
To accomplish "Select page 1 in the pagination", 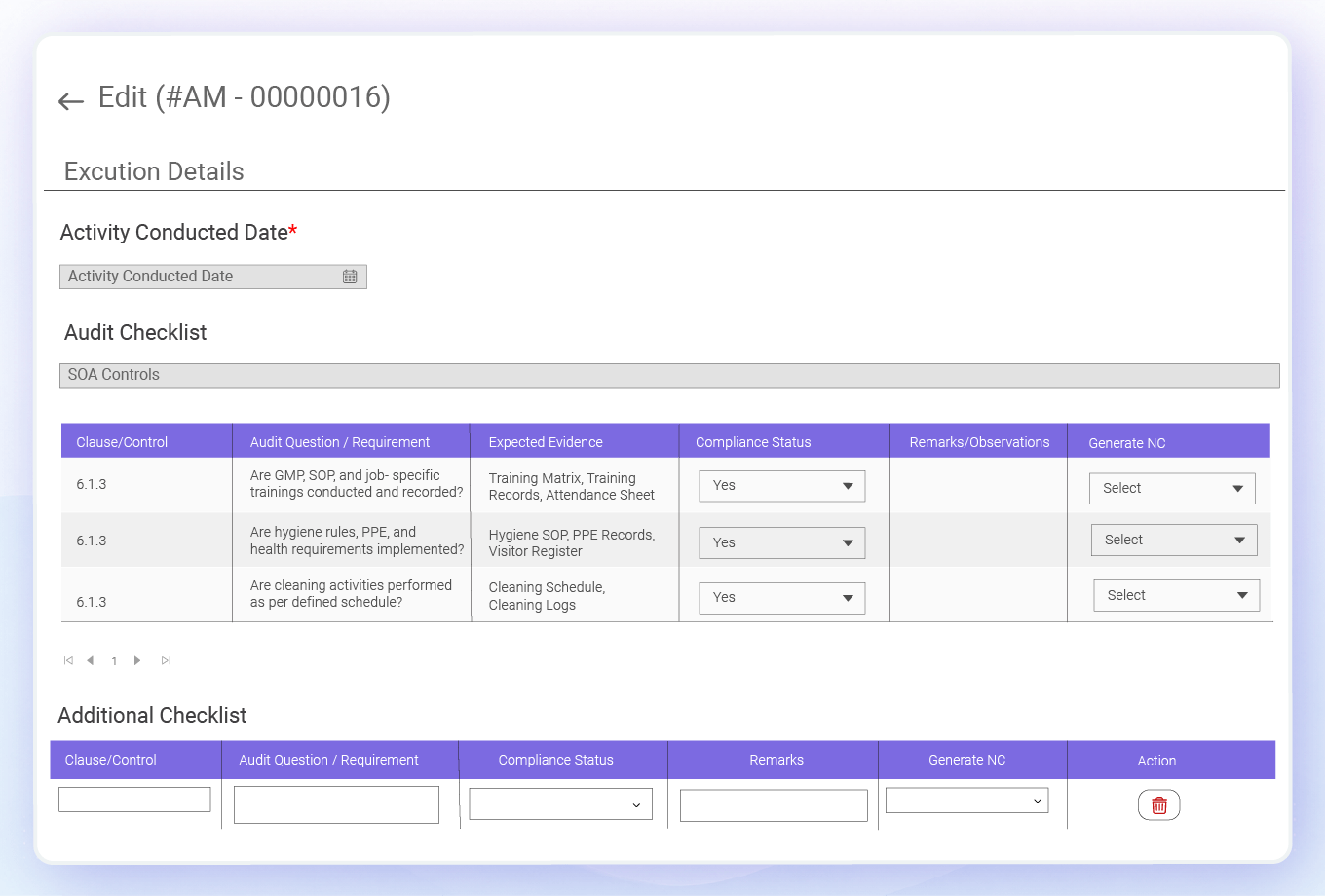I will (114, 661).
